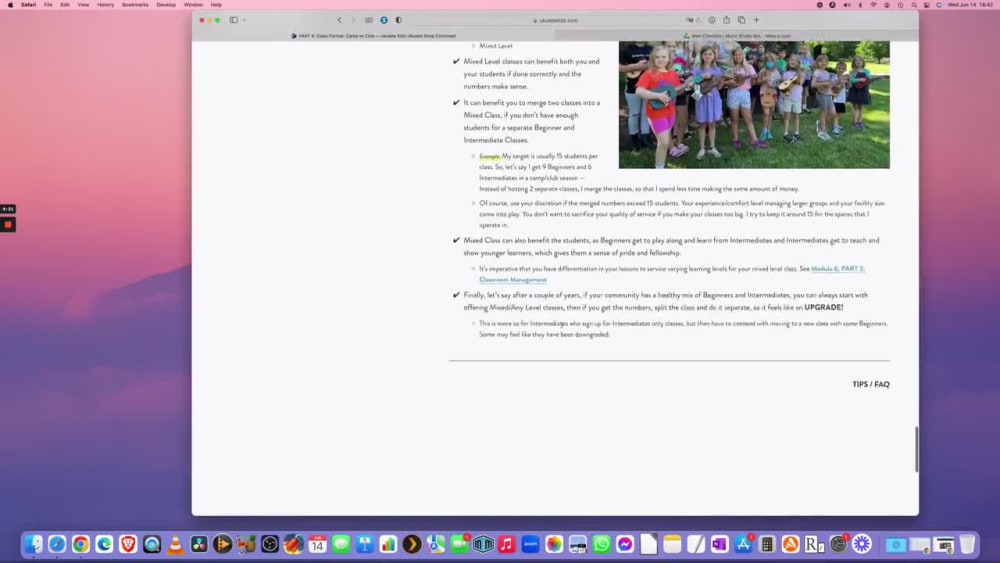This screenshot has width=1000, height=563.
Task: Click the half-circle privacy shield icon
Action: (x=399, y=20)
